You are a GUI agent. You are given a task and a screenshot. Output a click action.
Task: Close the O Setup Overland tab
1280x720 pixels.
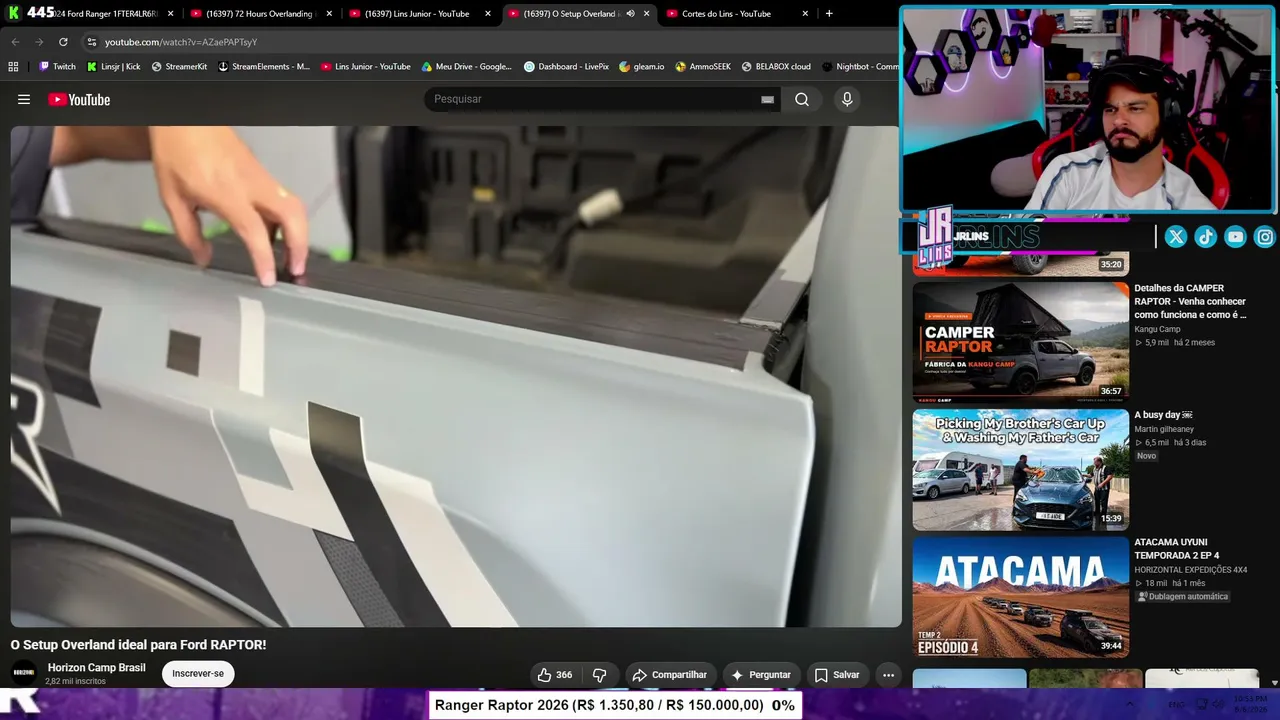coord(646,14)
